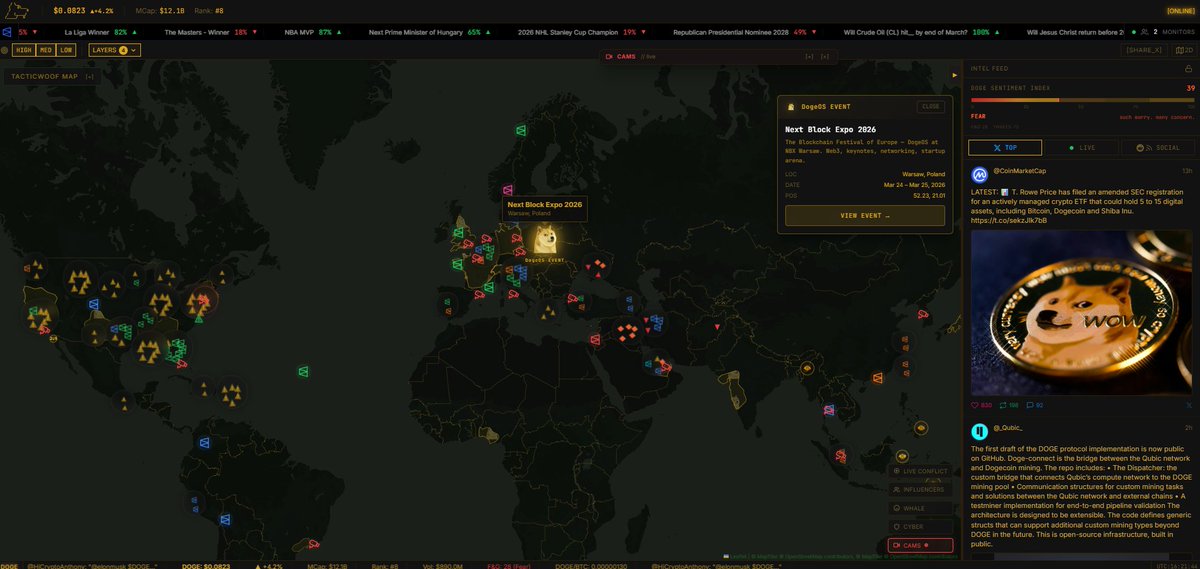
Task: Click Next Prime Minister of Hungary ticker
Action: (x=430, y=32)
